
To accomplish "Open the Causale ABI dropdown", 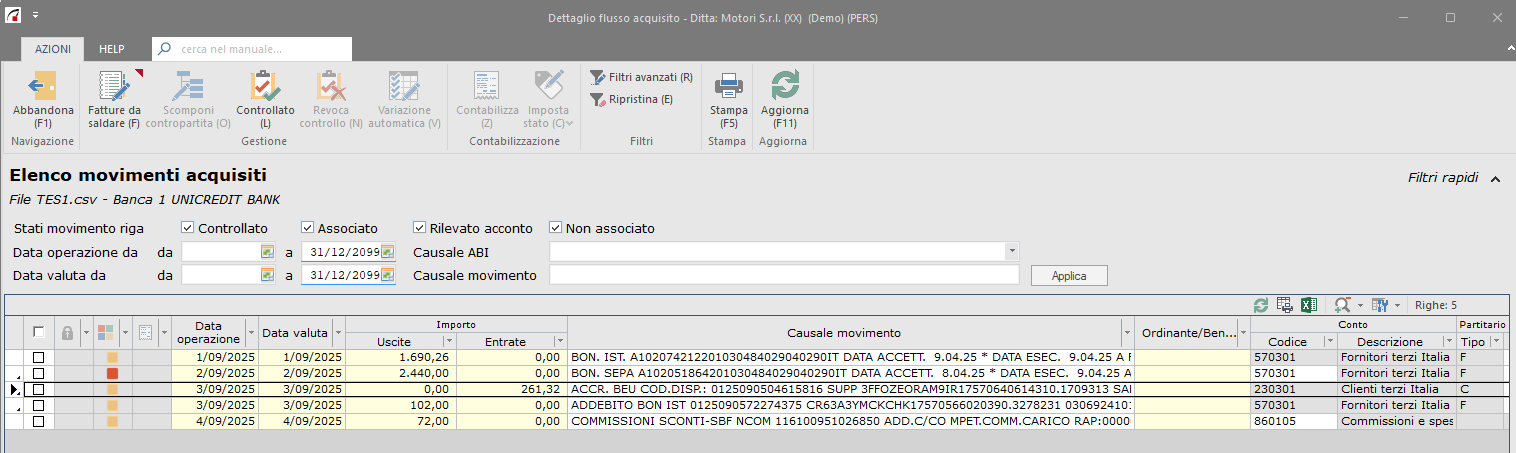I will pyautogui.click(x=1012, y=251).
